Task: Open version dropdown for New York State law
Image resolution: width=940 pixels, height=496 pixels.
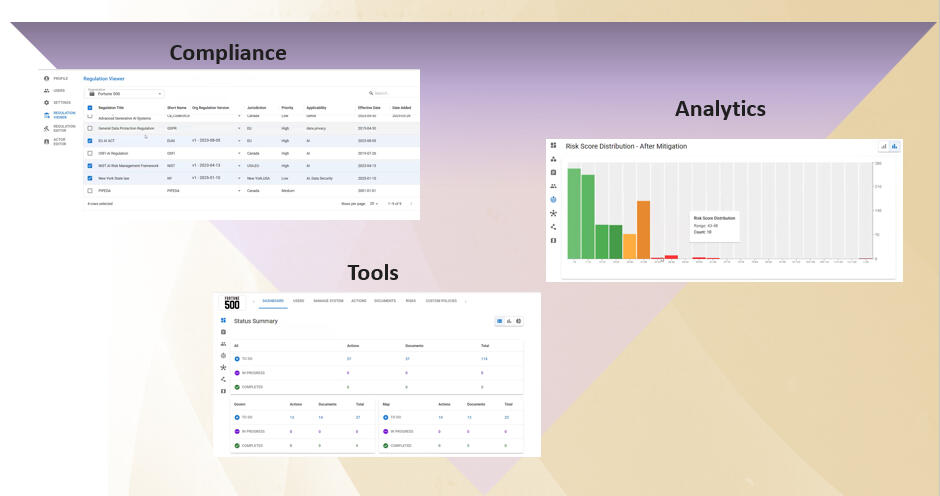Action: (x=239, y=178)
